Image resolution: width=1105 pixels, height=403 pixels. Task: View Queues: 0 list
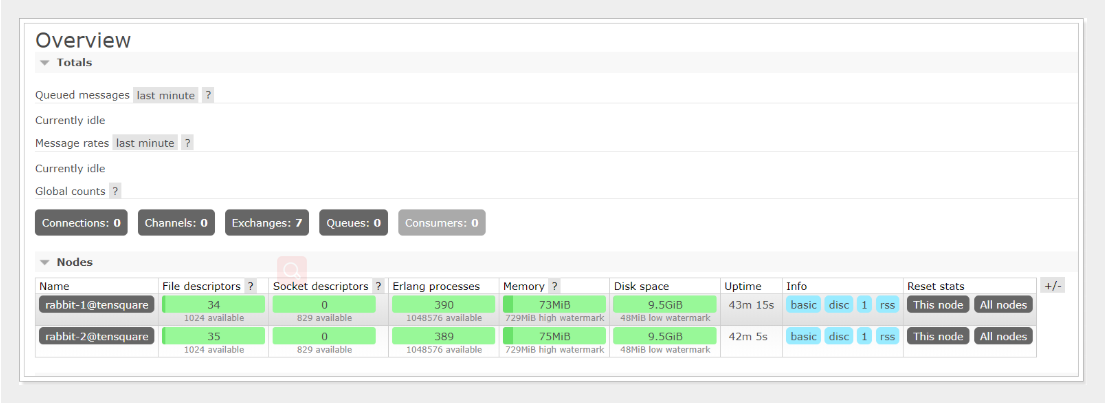[x=353, y=223]
